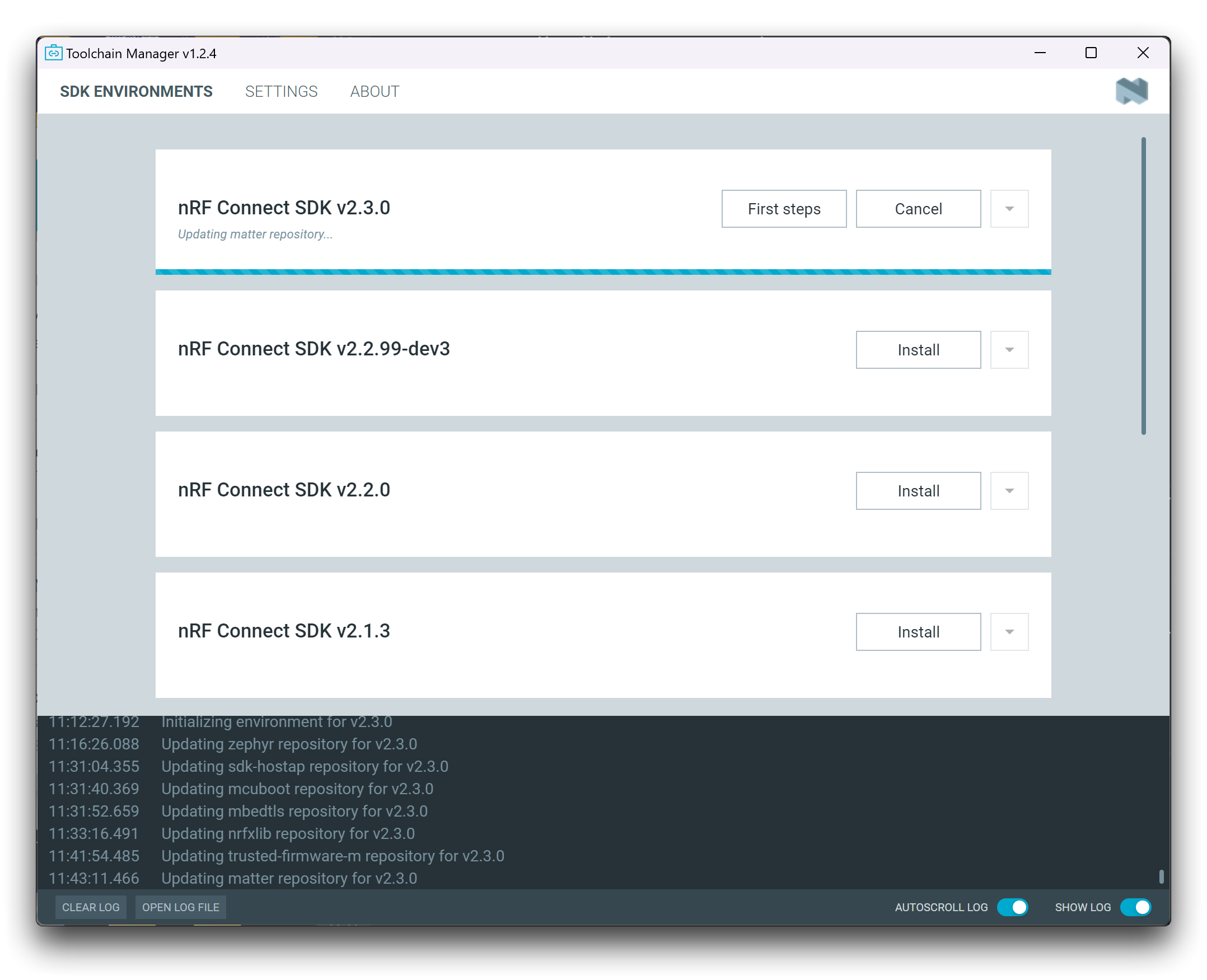
Task: Click the v2.3.0 installation progress bar
Action: click(603, 272)
